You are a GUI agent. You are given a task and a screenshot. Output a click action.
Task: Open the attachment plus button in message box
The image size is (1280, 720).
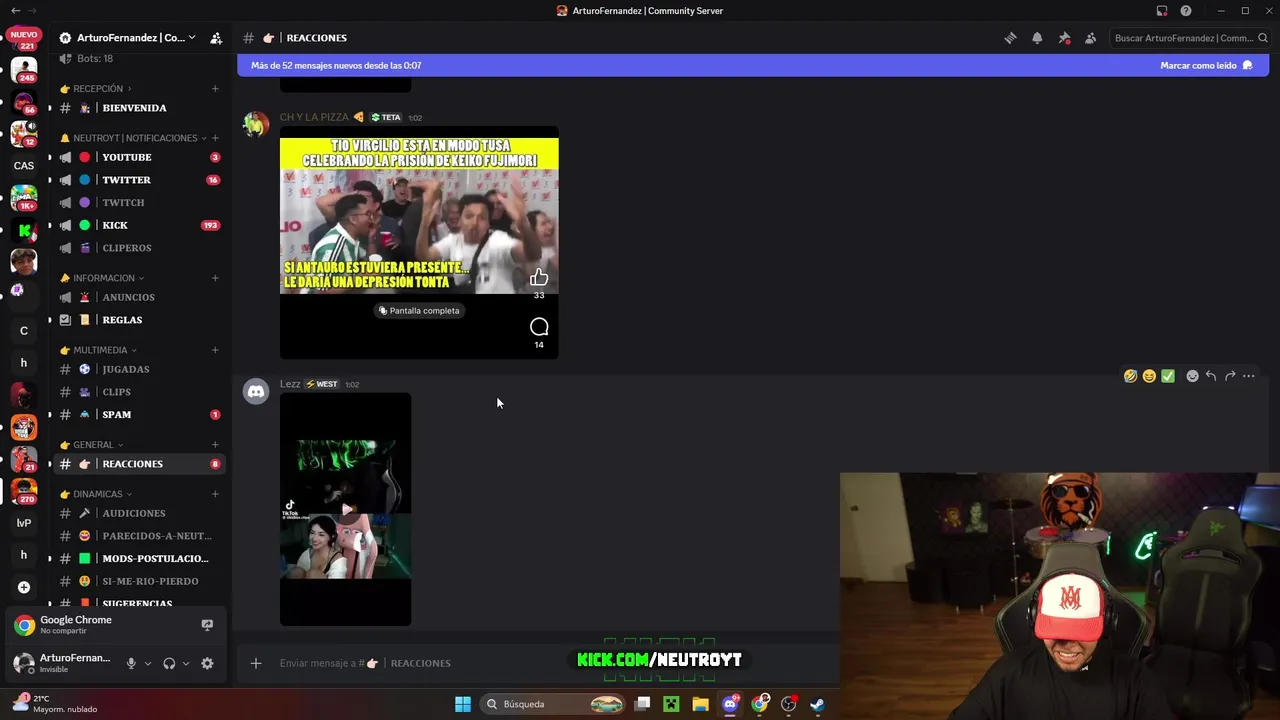coord(256,663)
